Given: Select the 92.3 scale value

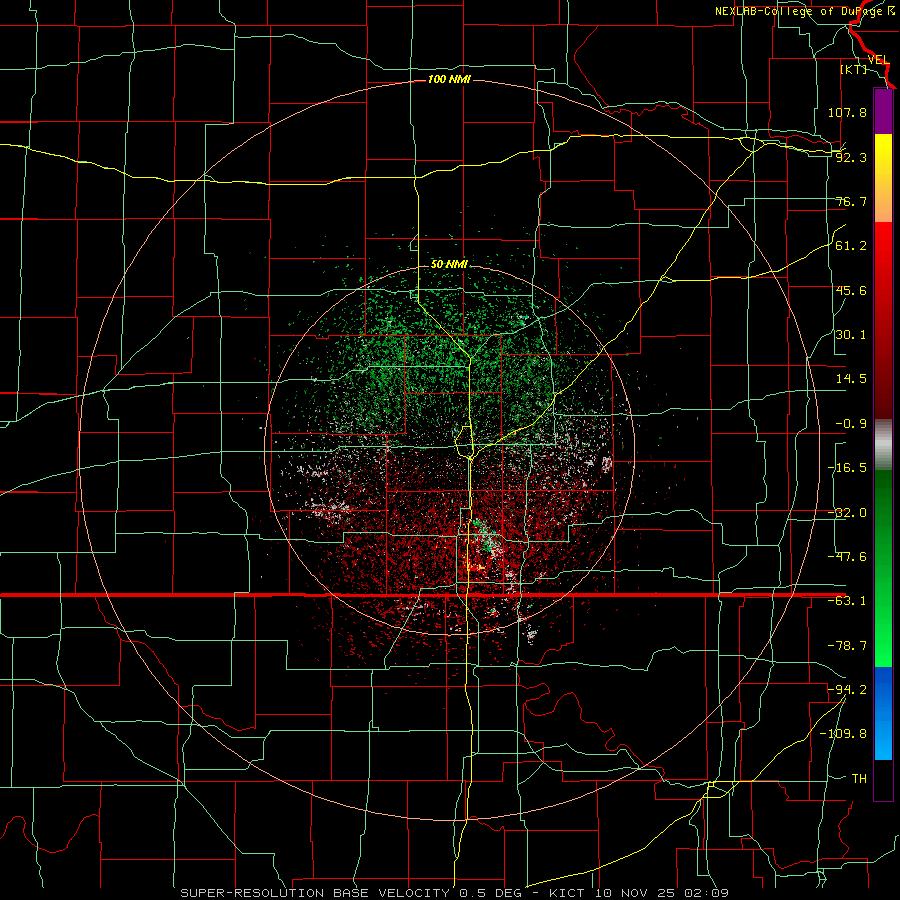Looking at the screenshot, I should [x=851, y=157].
